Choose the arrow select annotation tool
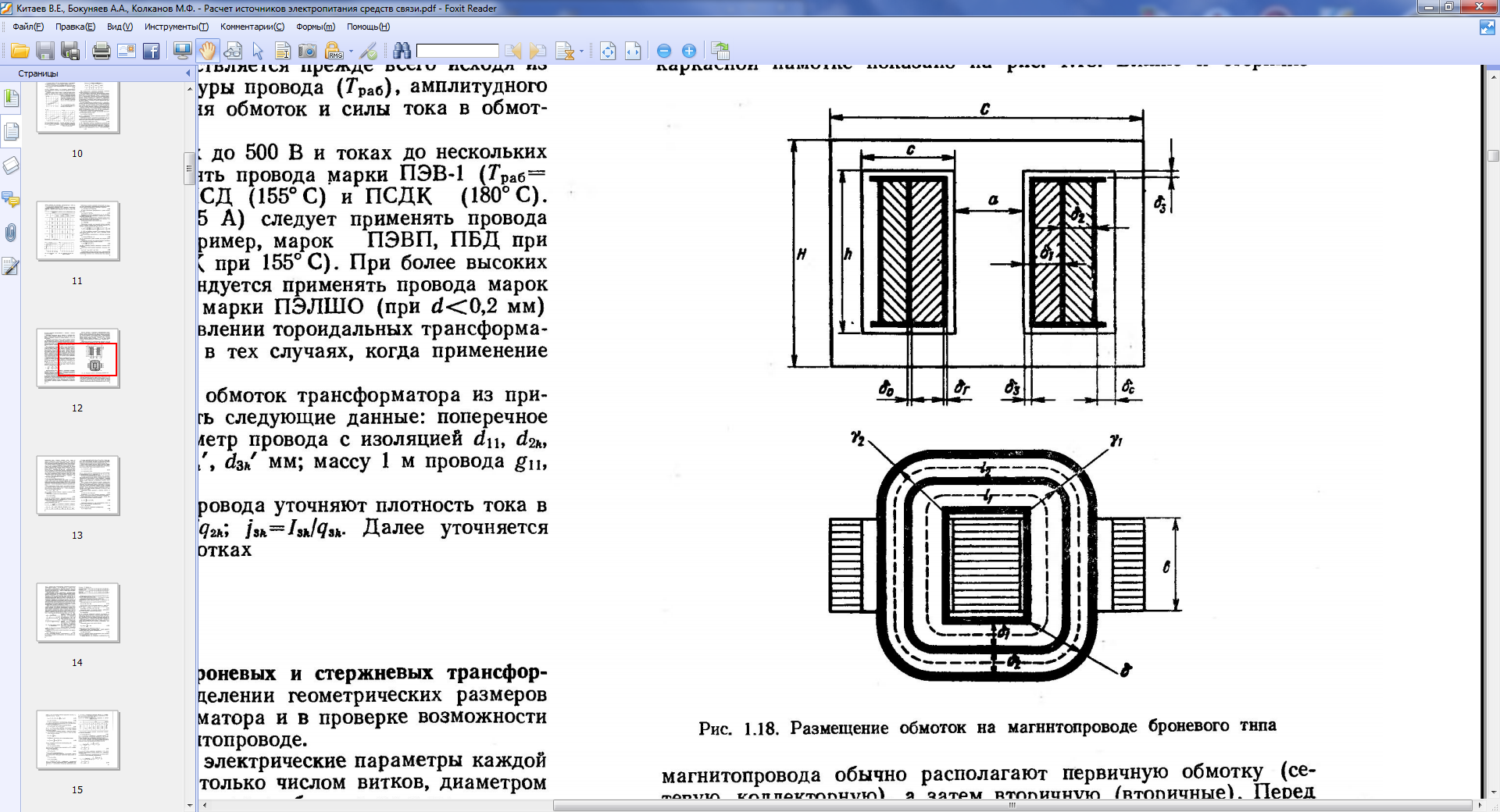This screenshot has width=1500, height=812. (258, 52)
